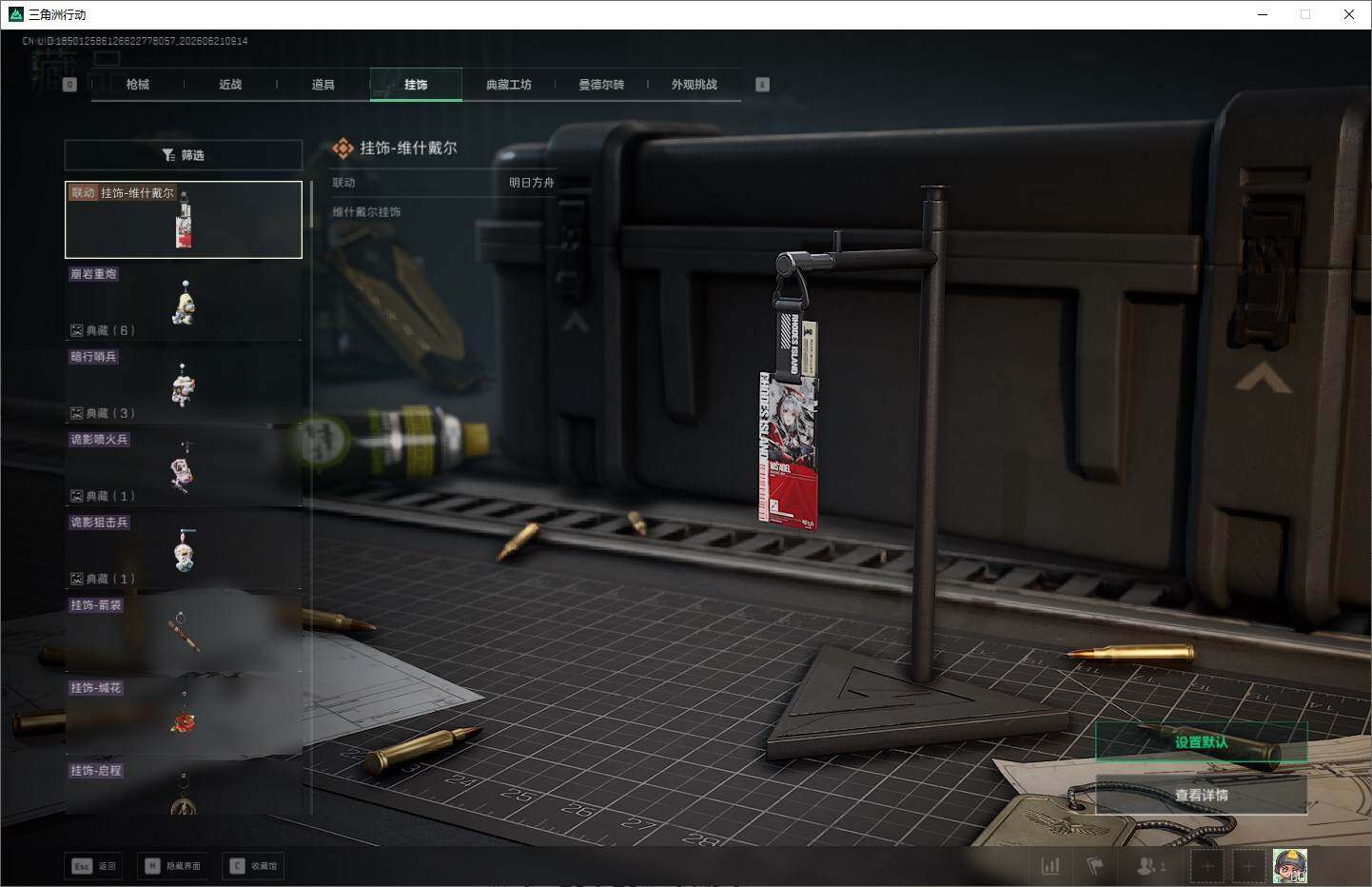Click the 查看详情 button
The image size is (1372, 887).
[x=1201, y=795]
